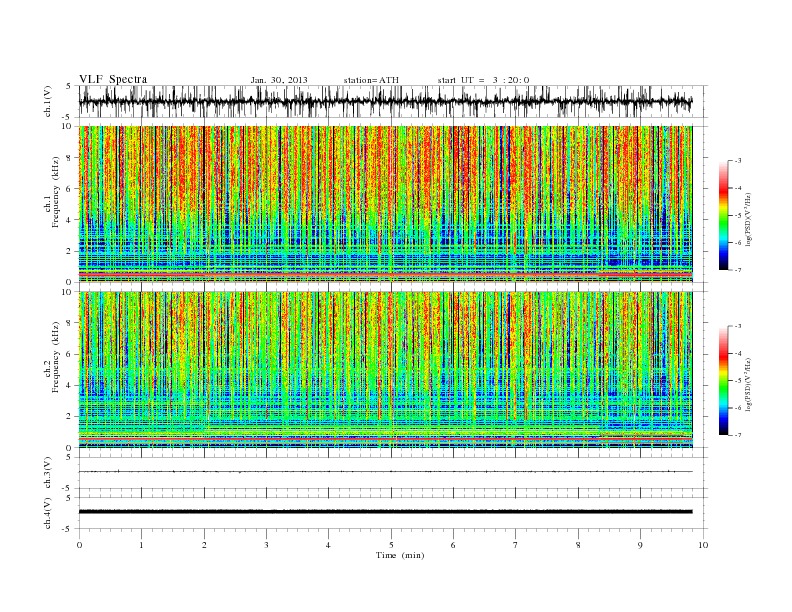The height and width of the screenshot is (612, 792).
Task: Click the "0" tick on time axis
Action: click(x=79, y=545)
